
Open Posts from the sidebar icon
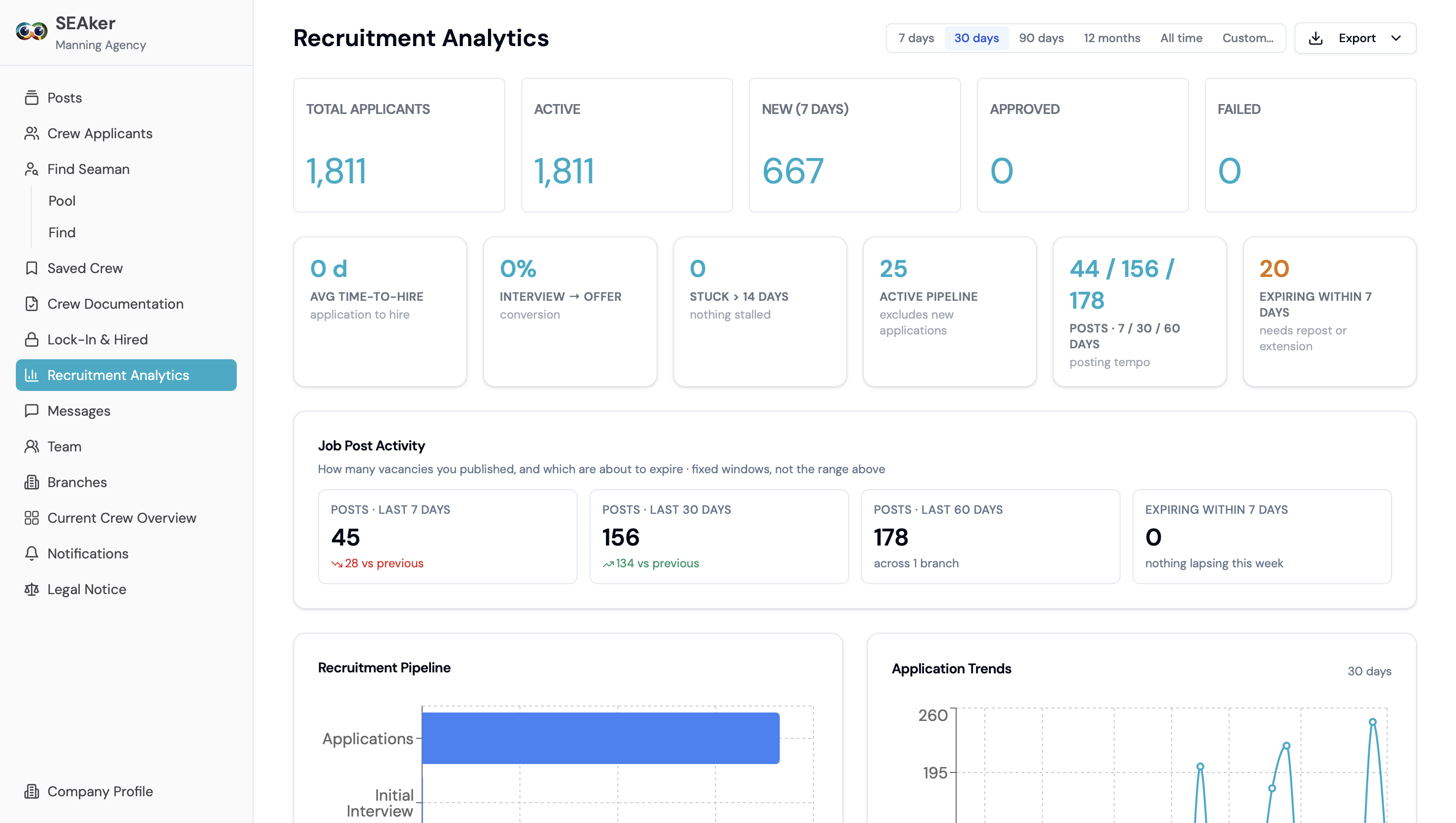tap(32, 98)
